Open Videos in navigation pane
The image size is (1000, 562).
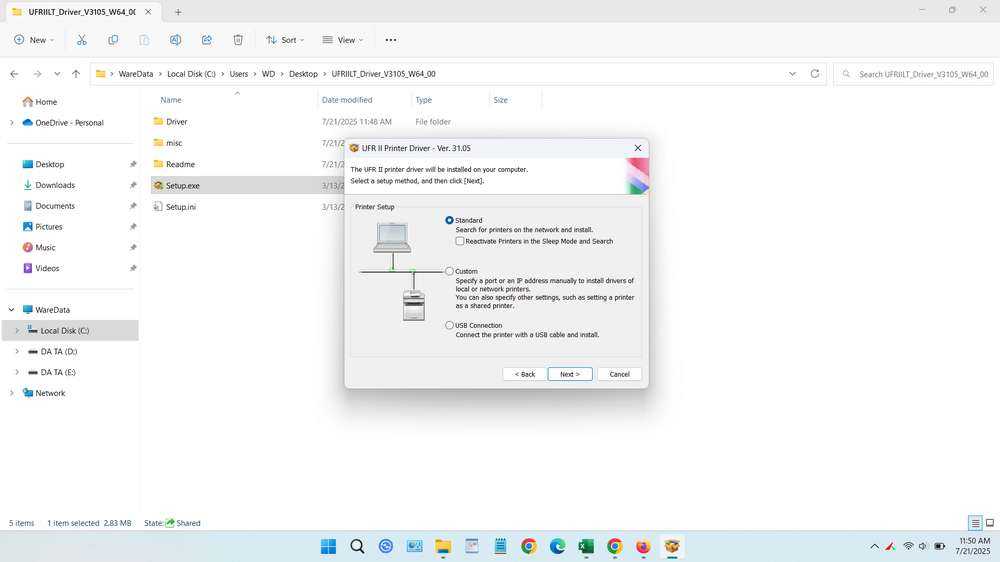47,269
